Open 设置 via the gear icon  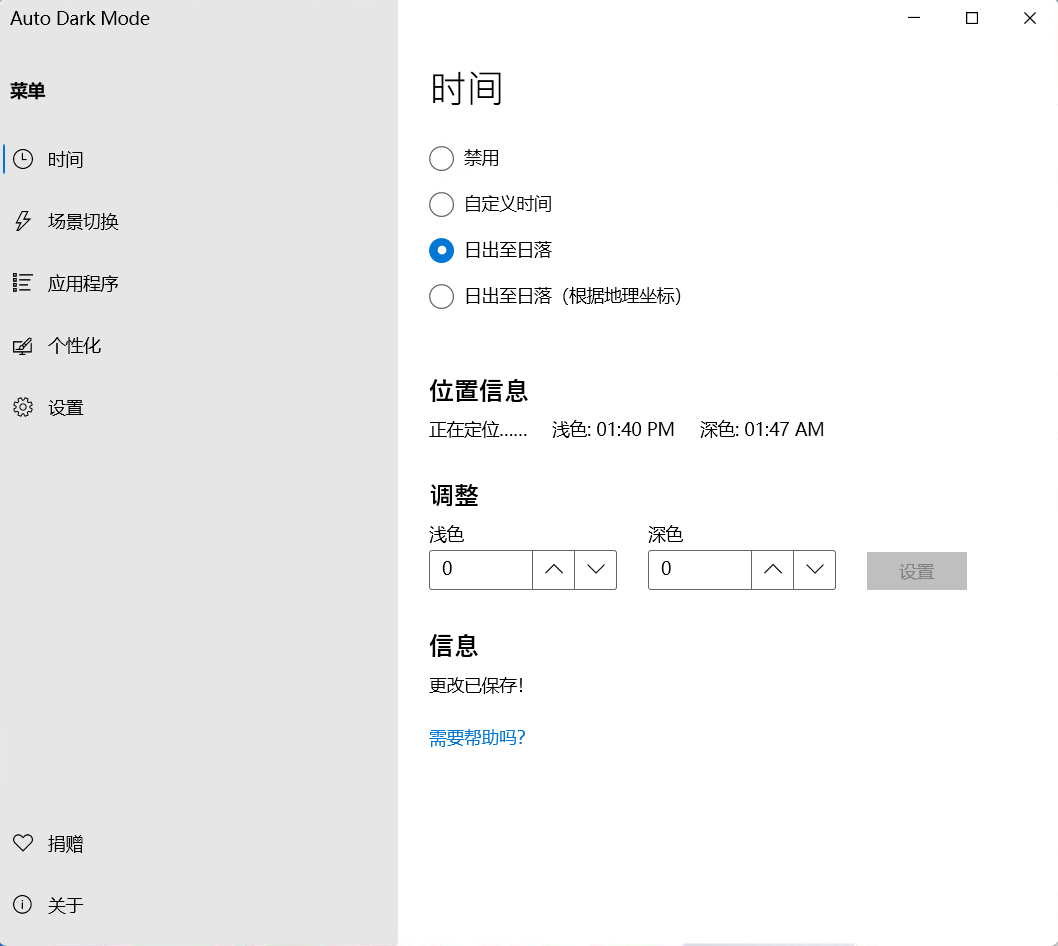click(23, 407)
